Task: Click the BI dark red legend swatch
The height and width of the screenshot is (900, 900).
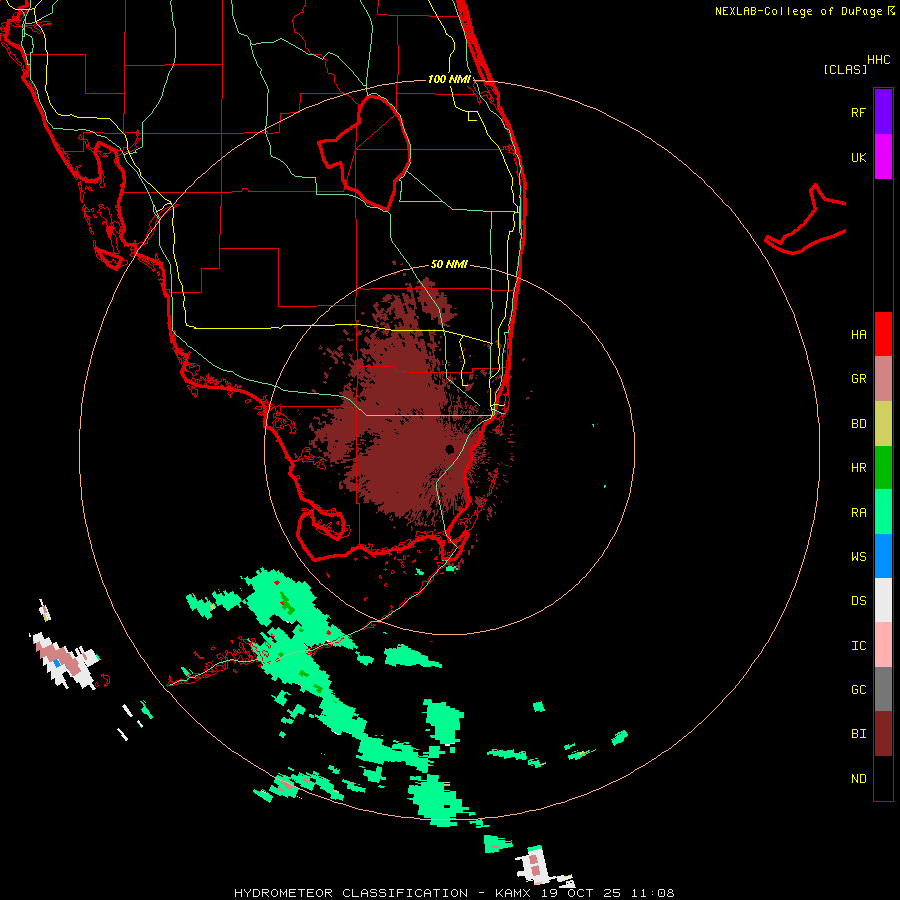Action: tap(883, 734)
